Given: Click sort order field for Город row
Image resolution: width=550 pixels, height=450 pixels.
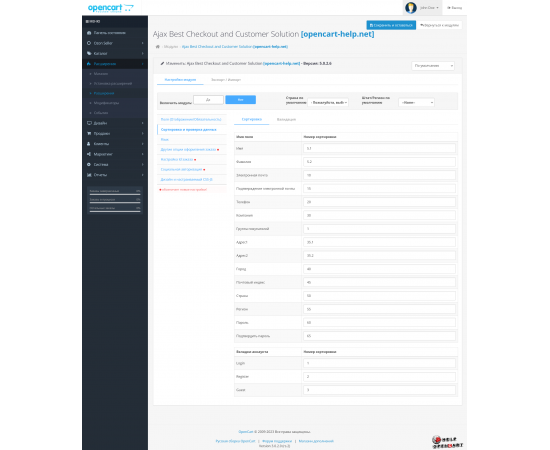Looking at the screenshot, I should pyautogui.click(x=380, y=269).
